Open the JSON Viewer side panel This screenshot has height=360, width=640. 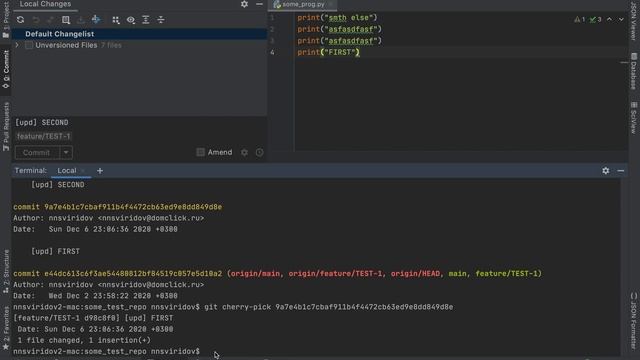point(633,20)
